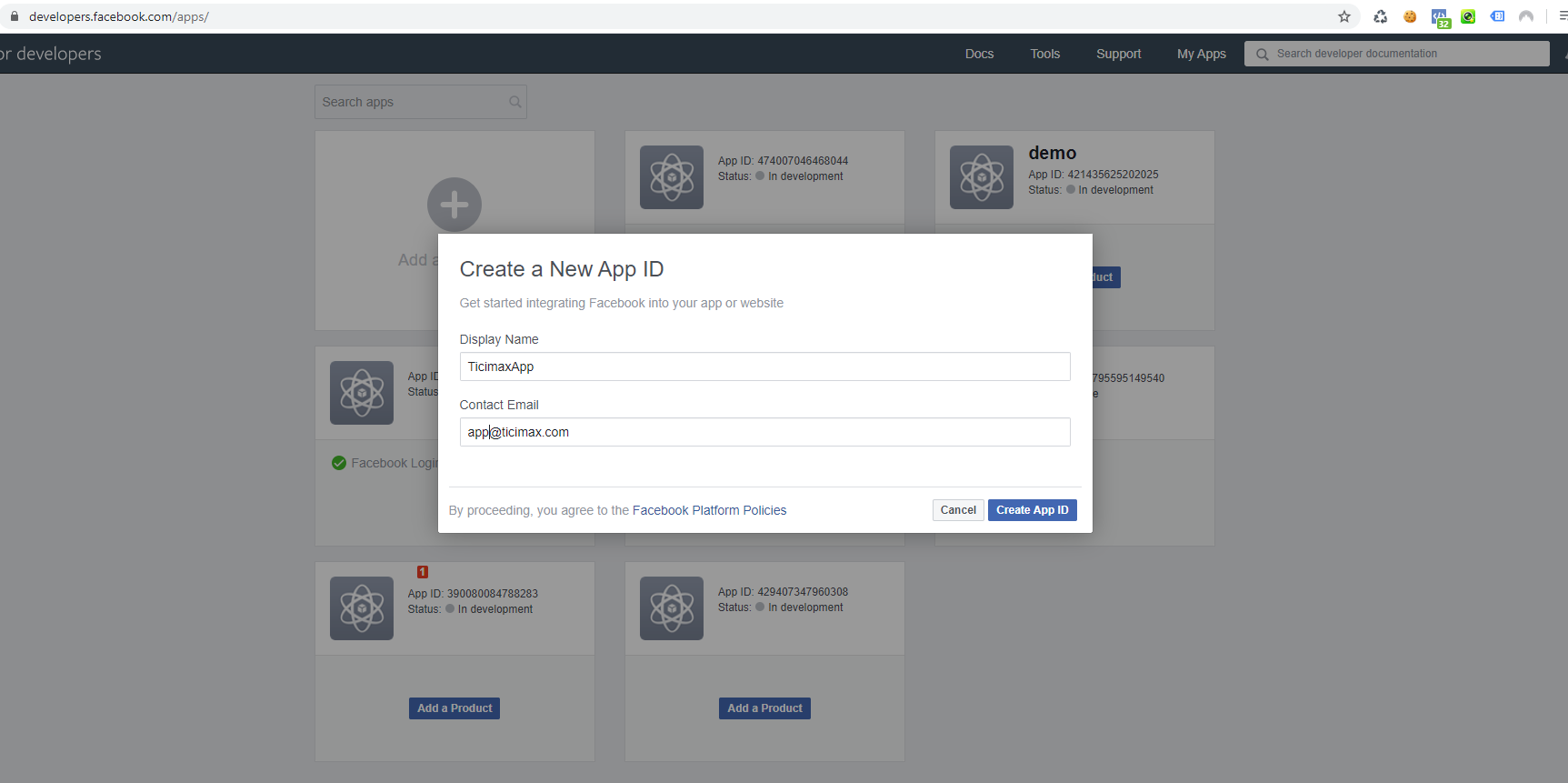Open My Apps in header
The width and height of the screenshot is (1568, 783).
coord(1201,54)
